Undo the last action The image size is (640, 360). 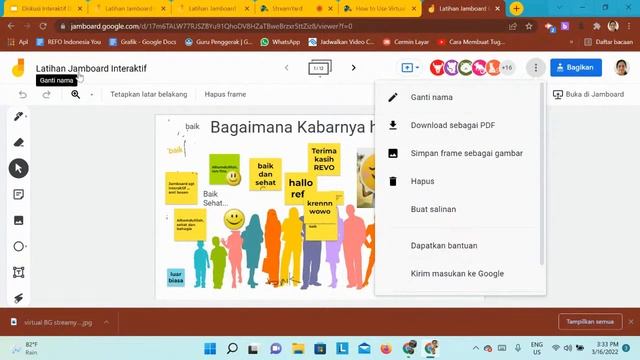[x=23, y=94]
